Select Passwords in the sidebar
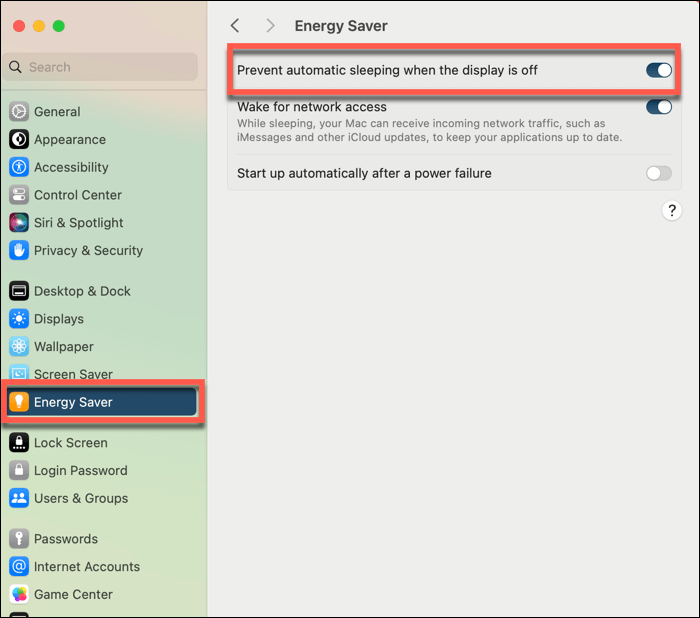Viewport: 700px width, 618px height. tap(66, 539)
